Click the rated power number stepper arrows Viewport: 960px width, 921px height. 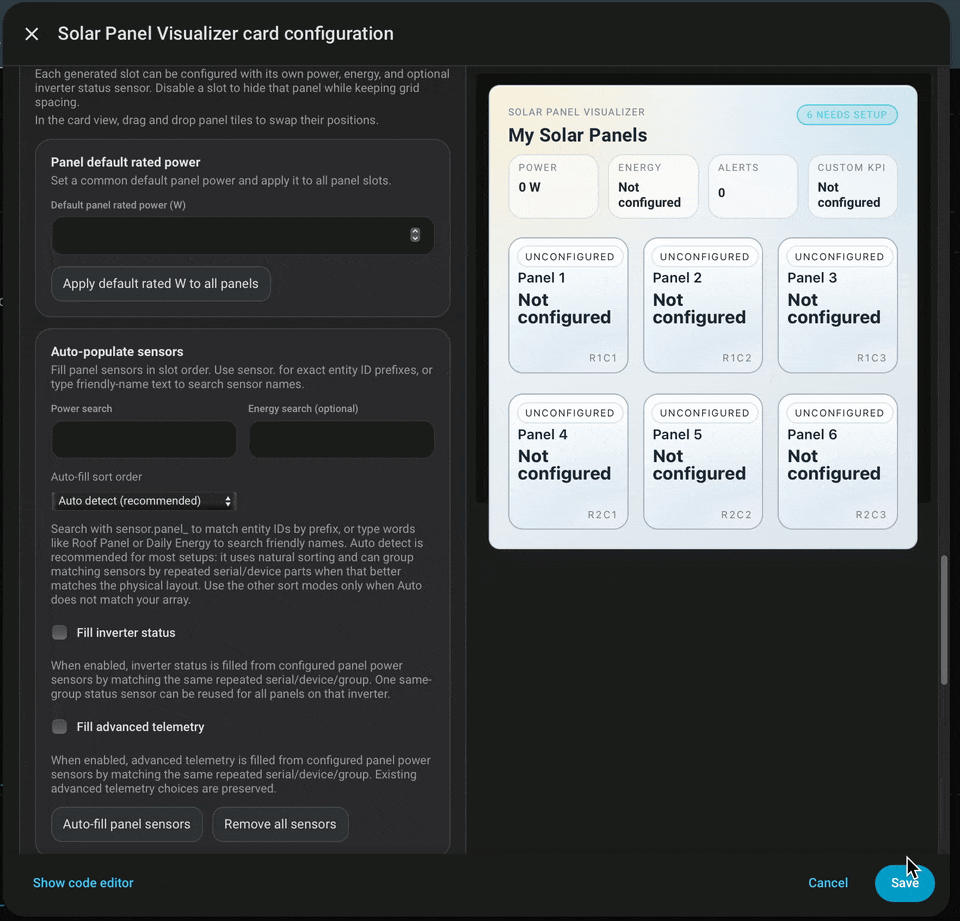pyautogui.click(x=415, y=235)
